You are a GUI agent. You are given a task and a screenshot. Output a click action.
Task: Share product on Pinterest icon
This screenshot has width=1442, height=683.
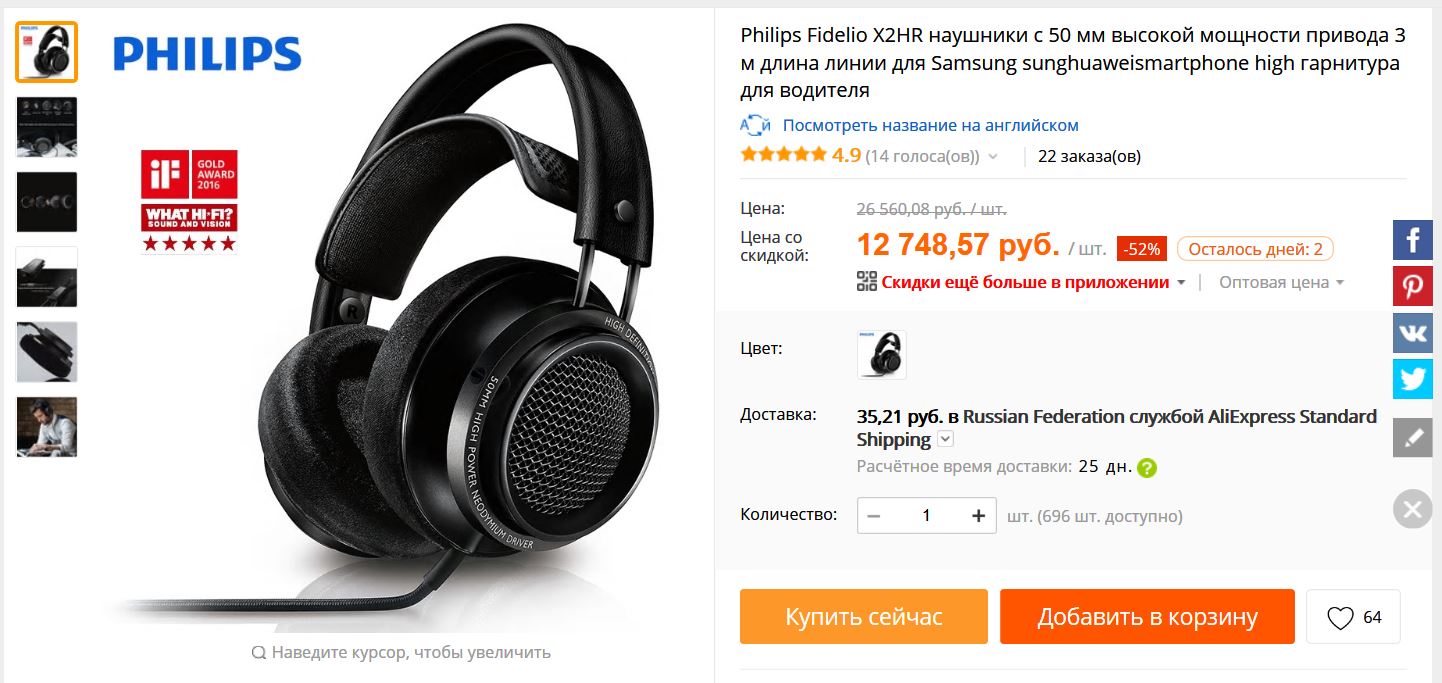click(1413, 286)
